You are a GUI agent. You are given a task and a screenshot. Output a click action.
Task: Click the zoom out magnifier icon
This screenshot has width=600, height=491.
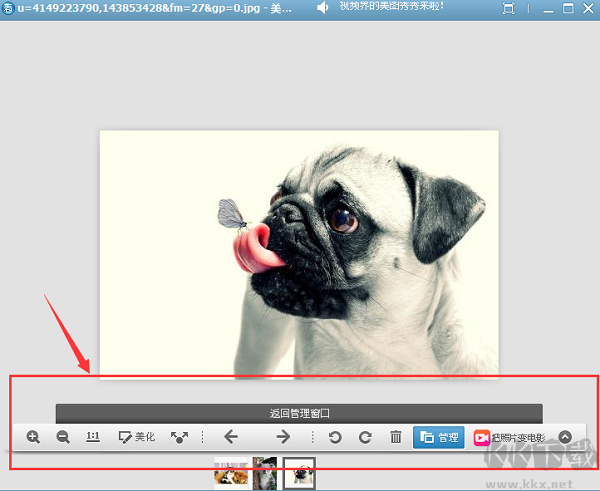point(63,437)
